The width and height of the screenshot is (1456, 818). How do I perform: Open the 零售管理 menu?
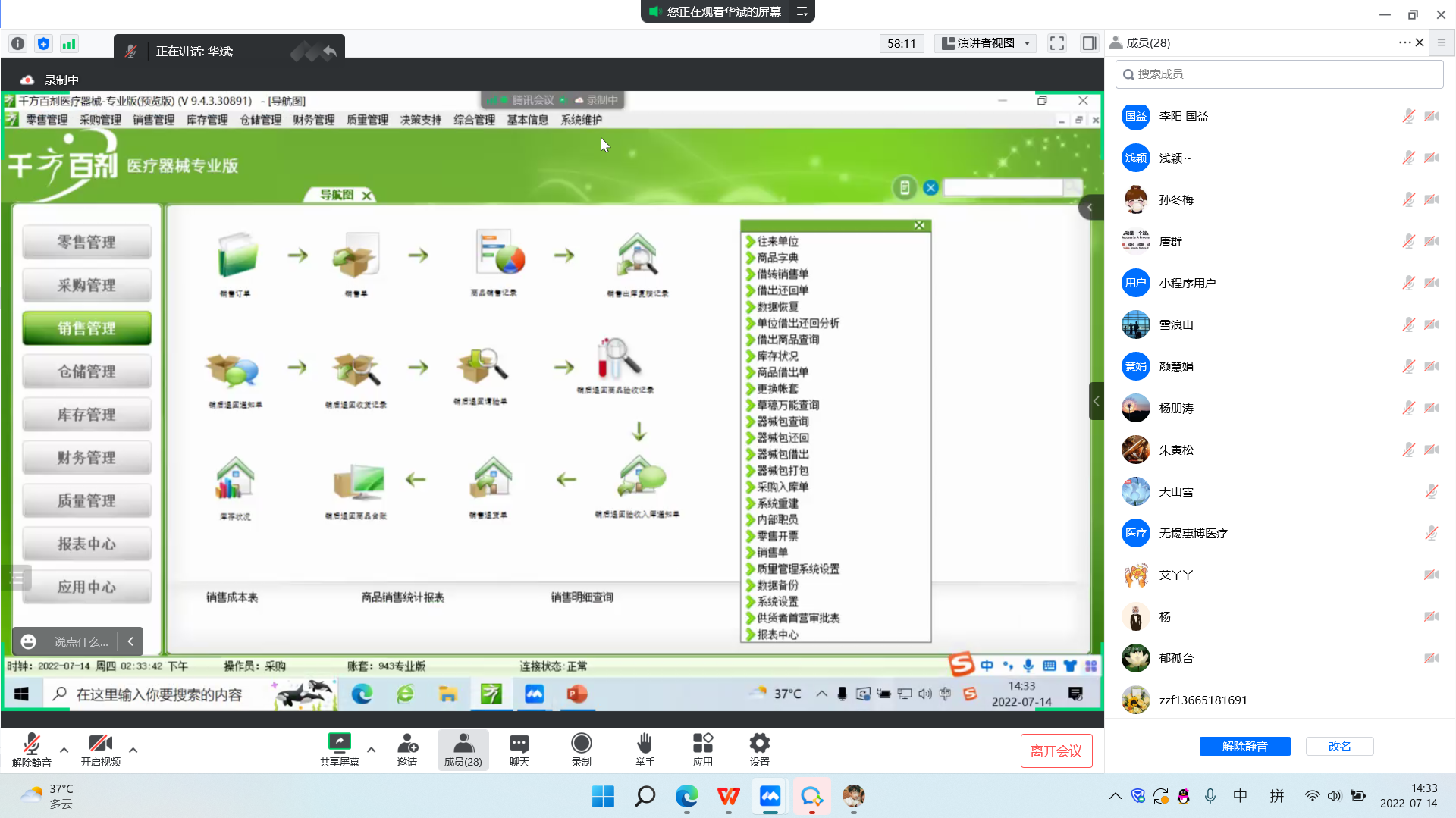click(46, 120)
